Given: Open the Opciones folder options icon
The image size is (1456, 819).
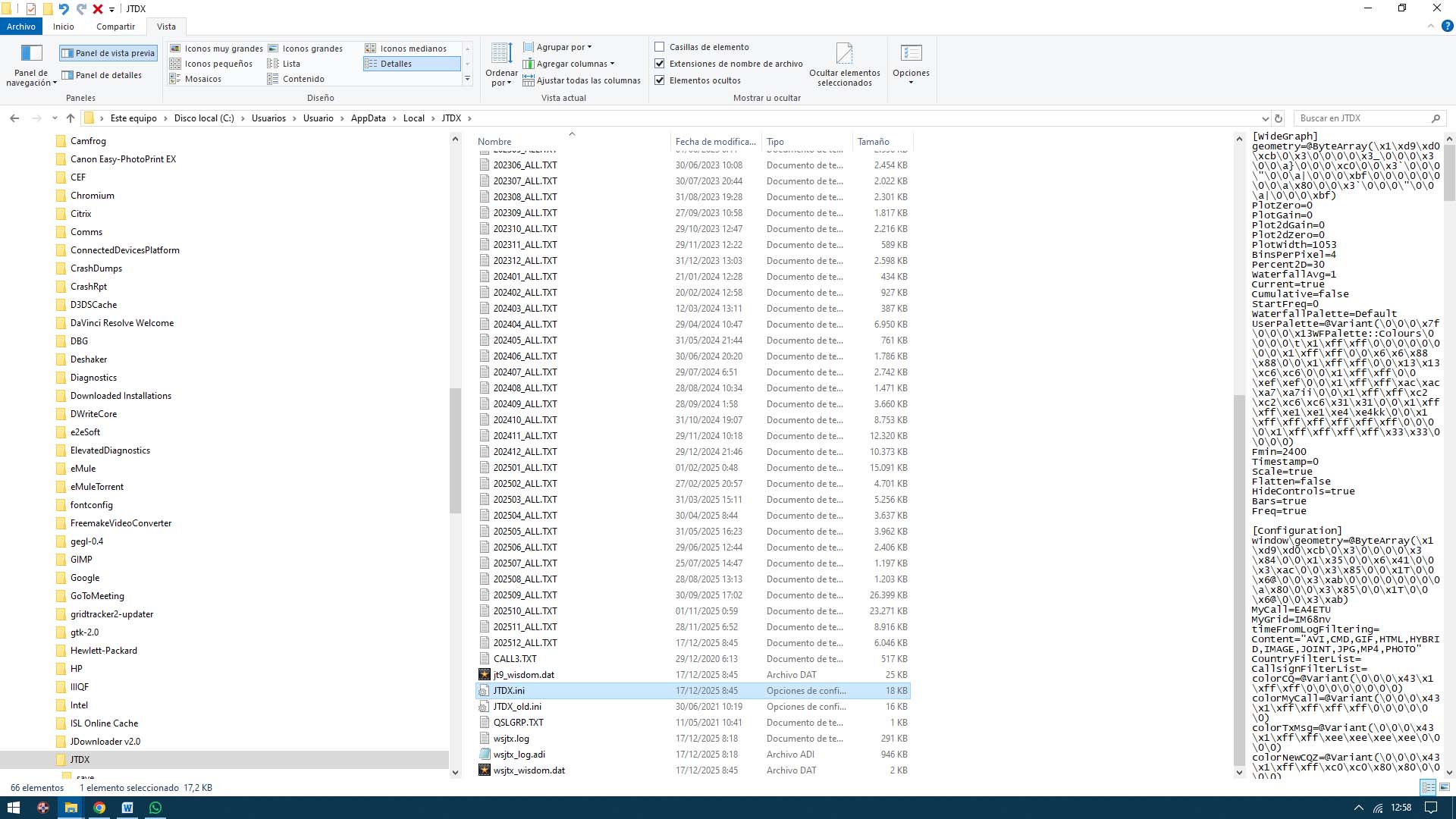Looking at the screenshot, I should pyautogui.click(x=910, y=54).
